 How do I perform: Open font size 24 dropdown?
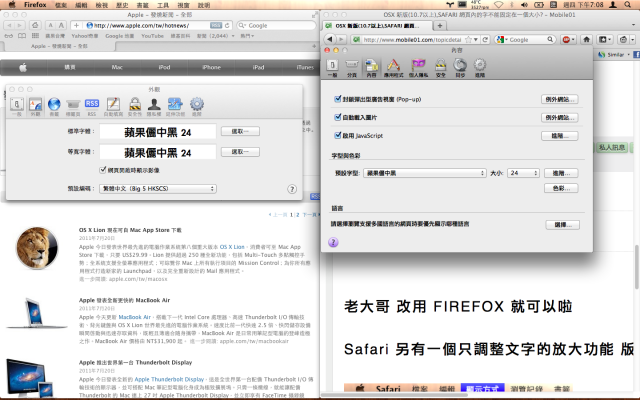coord(523,173)
